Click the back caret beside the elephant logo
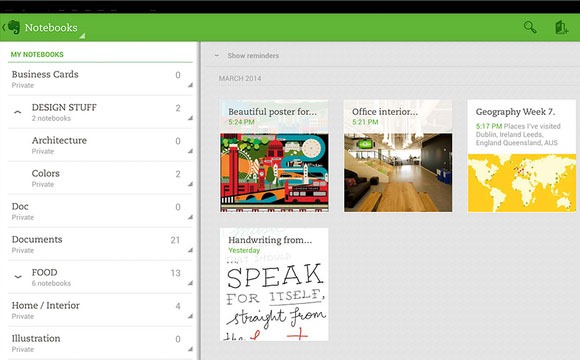This screenshot has height=360, width=580. click(3, 27)
